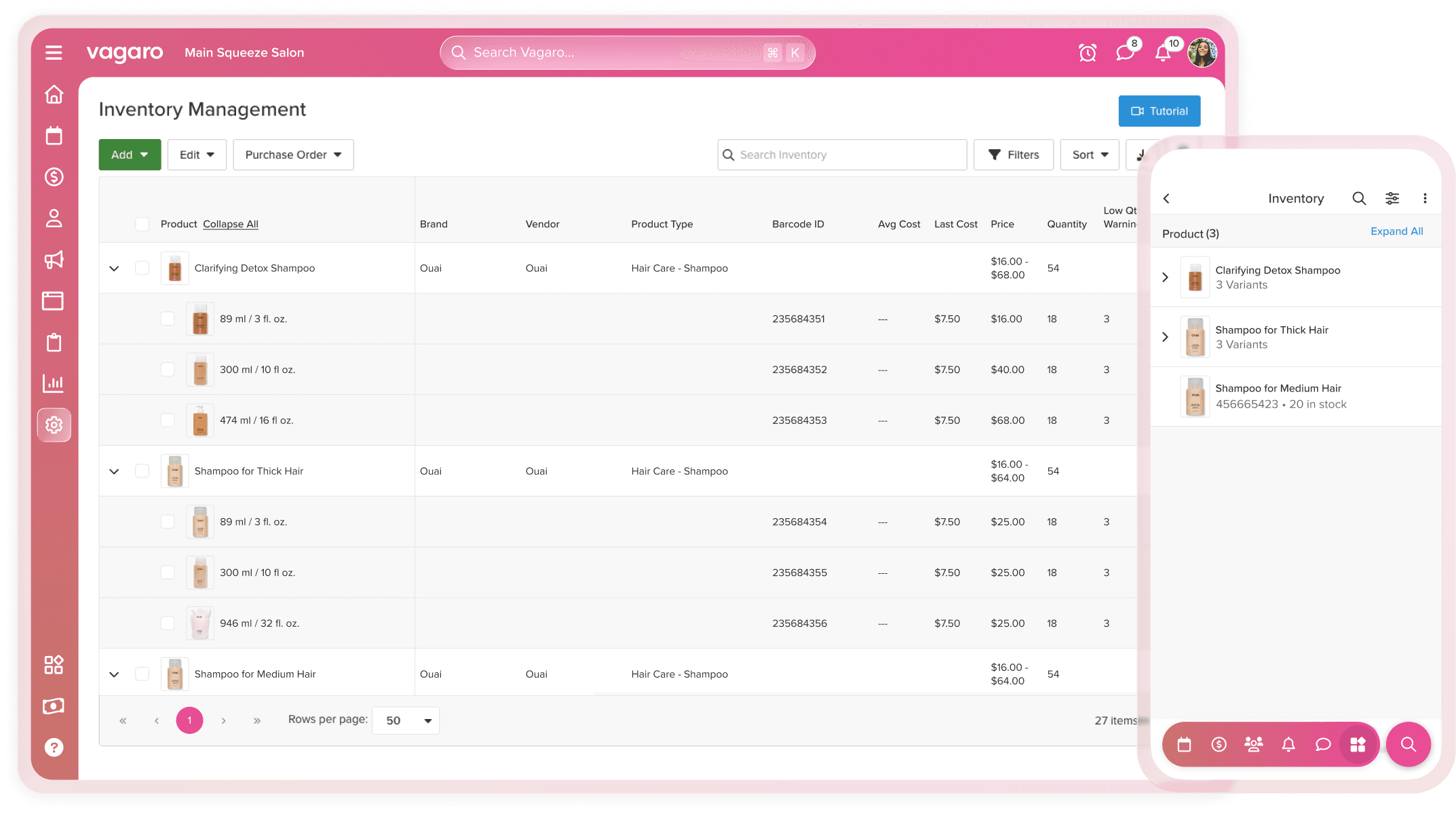This screenshot has height=814, width=1456.
Task: Open the Sort menu
Action: pos(1089,155)
